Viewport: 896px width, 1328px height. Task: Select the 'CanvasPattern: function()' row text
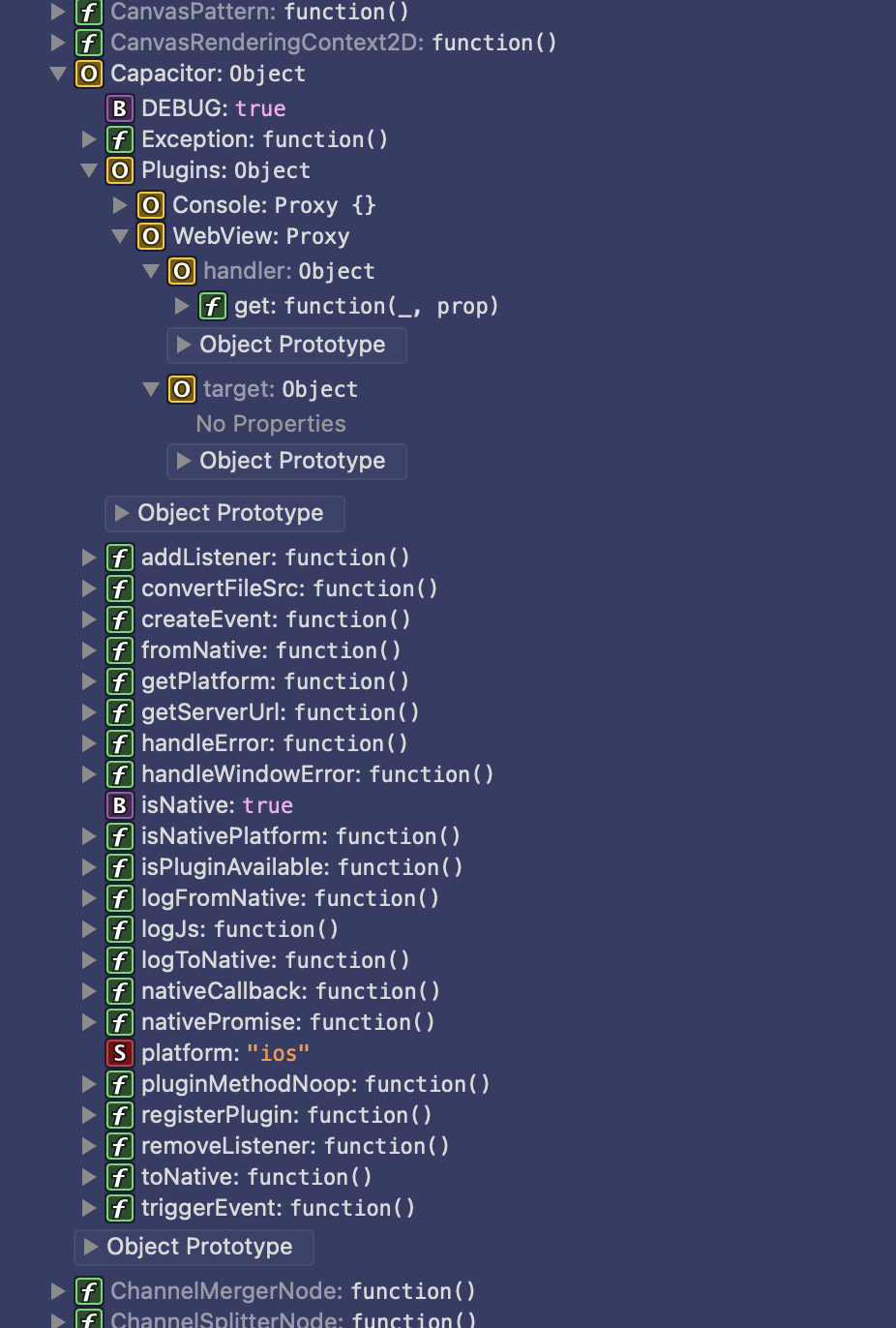260,12
